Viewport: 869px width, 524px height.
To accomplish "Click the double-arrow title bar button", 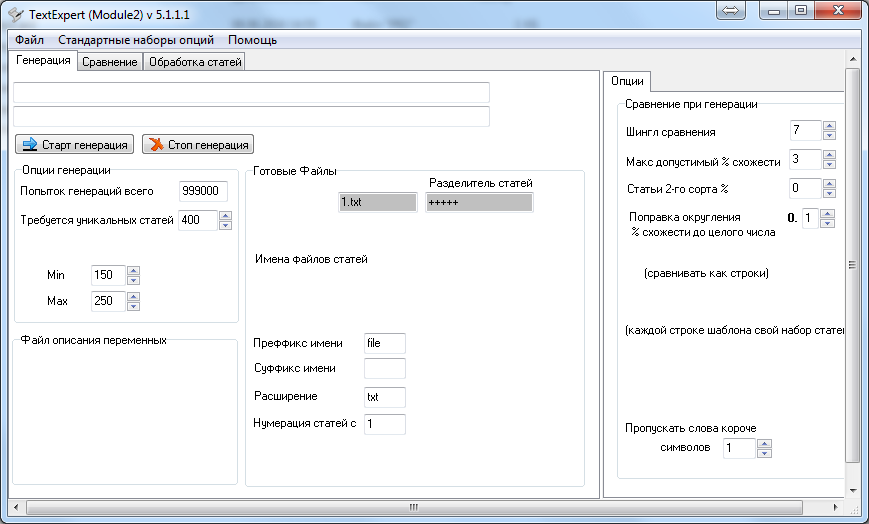I will click(x=730, y=11).
